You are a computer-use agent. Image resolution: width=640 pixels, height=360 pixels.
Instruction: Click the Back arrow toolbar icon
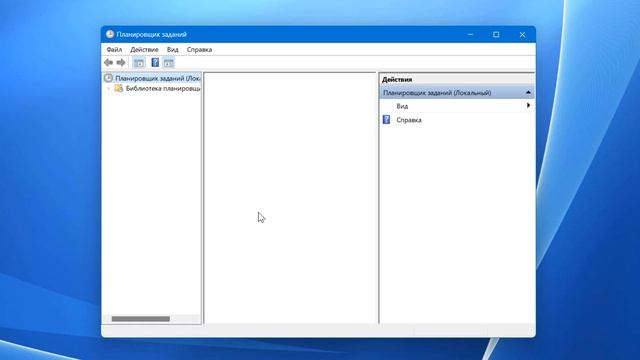pyautogui.click(x=108, y=62)
